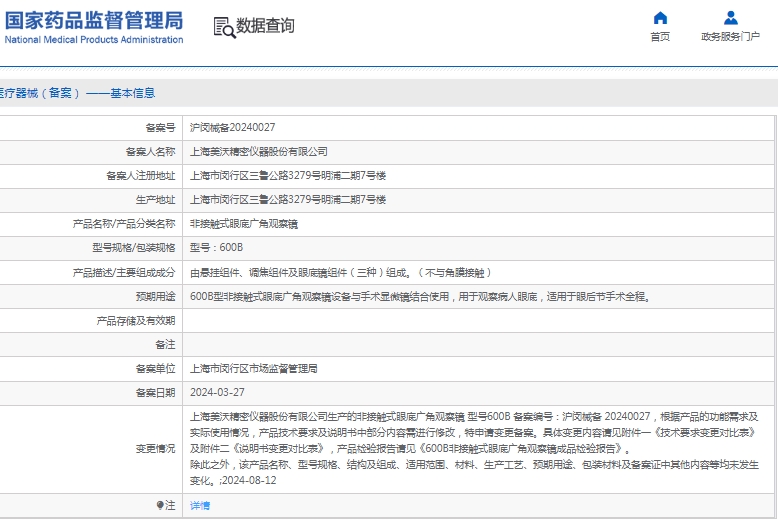Click the 备案人注册地址 address value

click(288, 175)
